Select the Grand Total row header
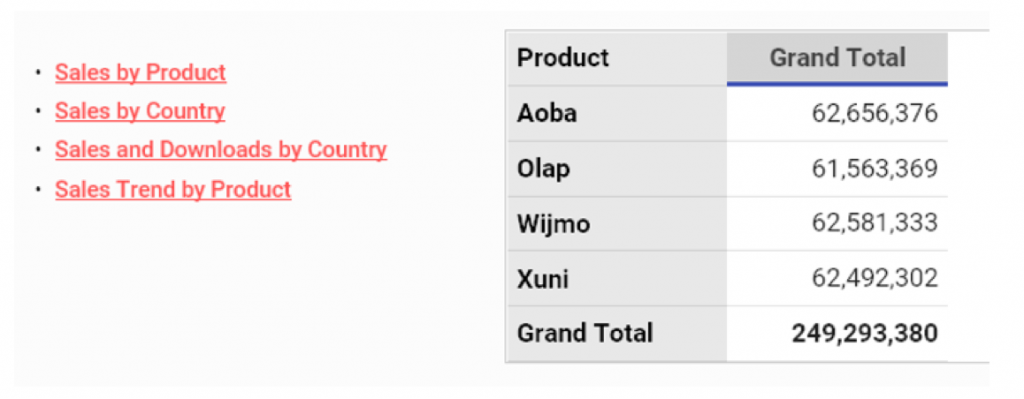This screenshot has height=399, width=1024. [x=616, y=333]
